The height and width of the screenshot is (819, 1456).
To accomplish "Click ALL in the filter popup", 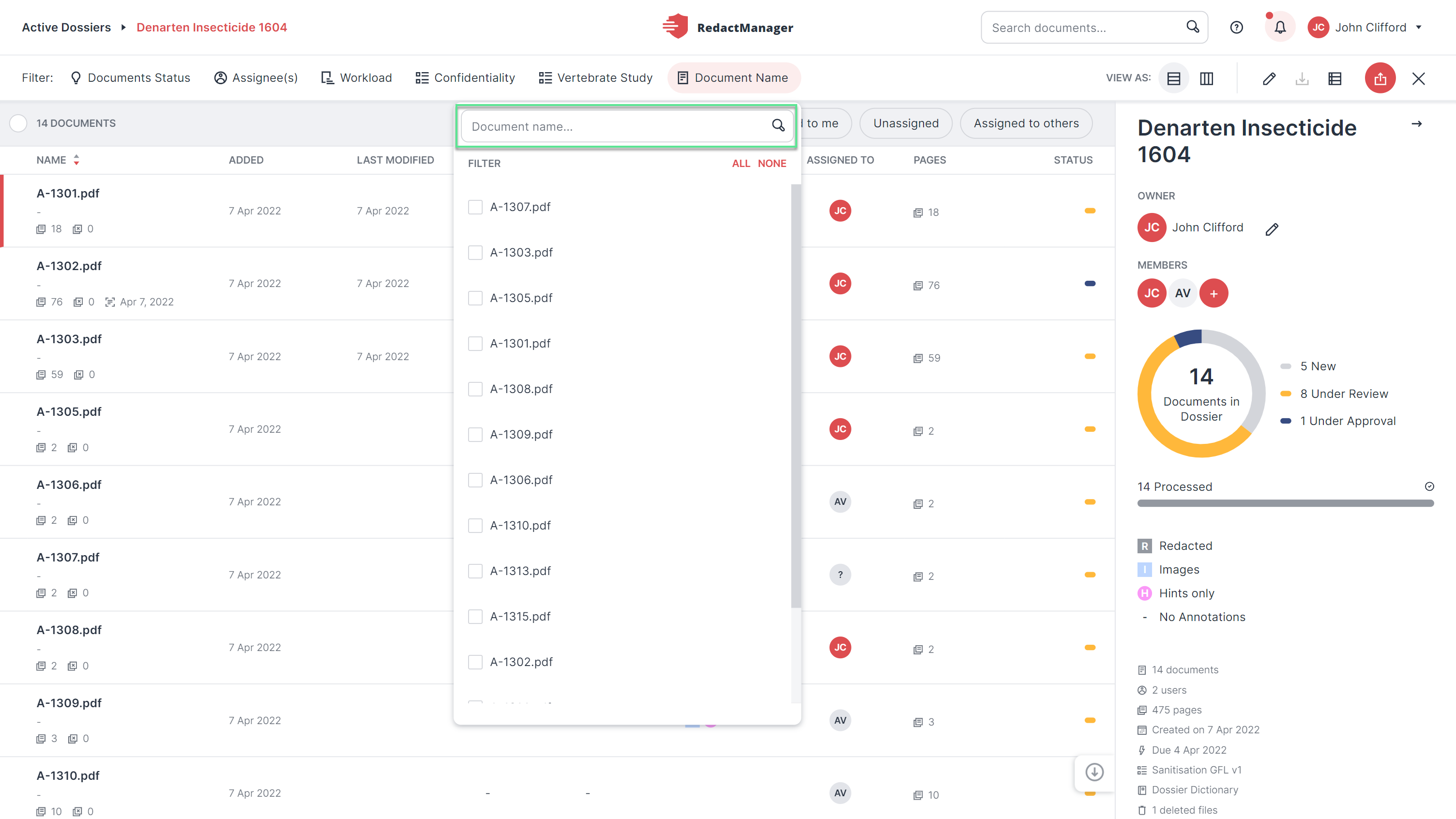I will 741,163.
